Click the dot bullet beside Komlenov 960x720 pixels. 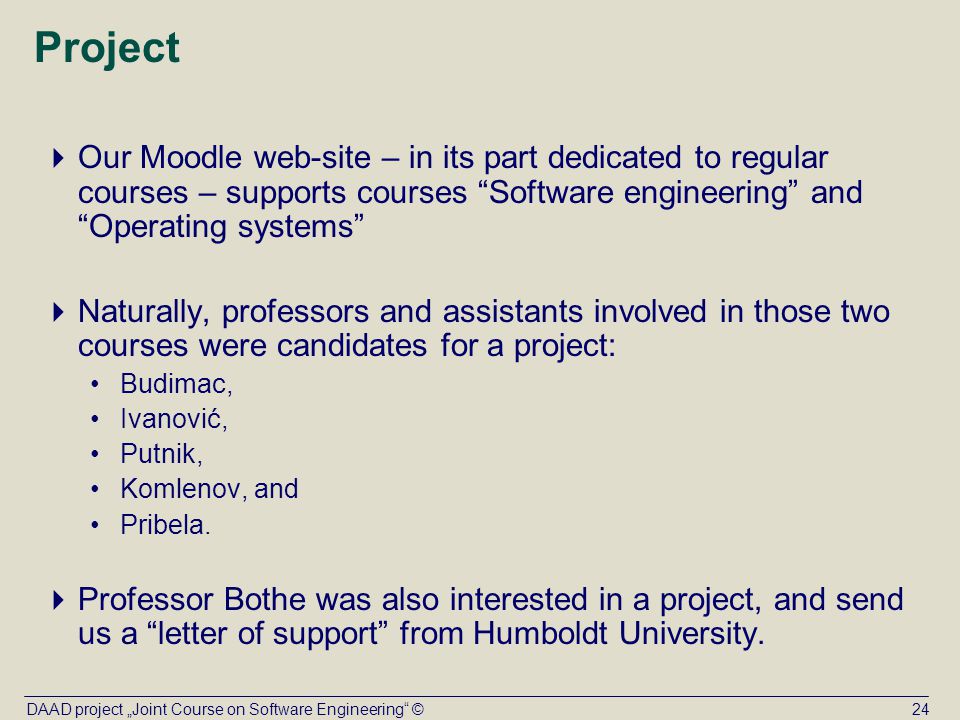94,489
